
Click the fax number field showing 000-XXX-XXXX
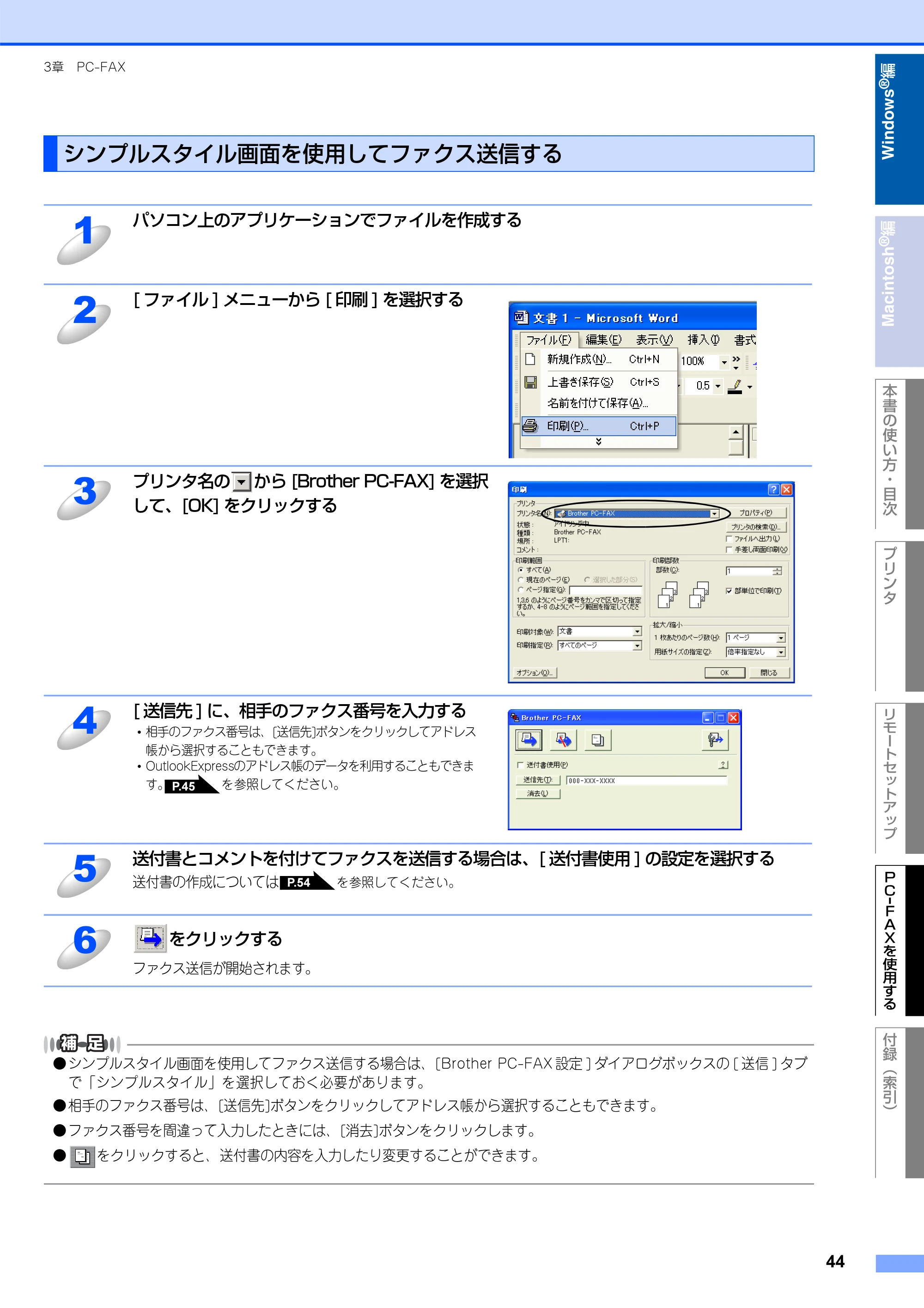point(647,780)
